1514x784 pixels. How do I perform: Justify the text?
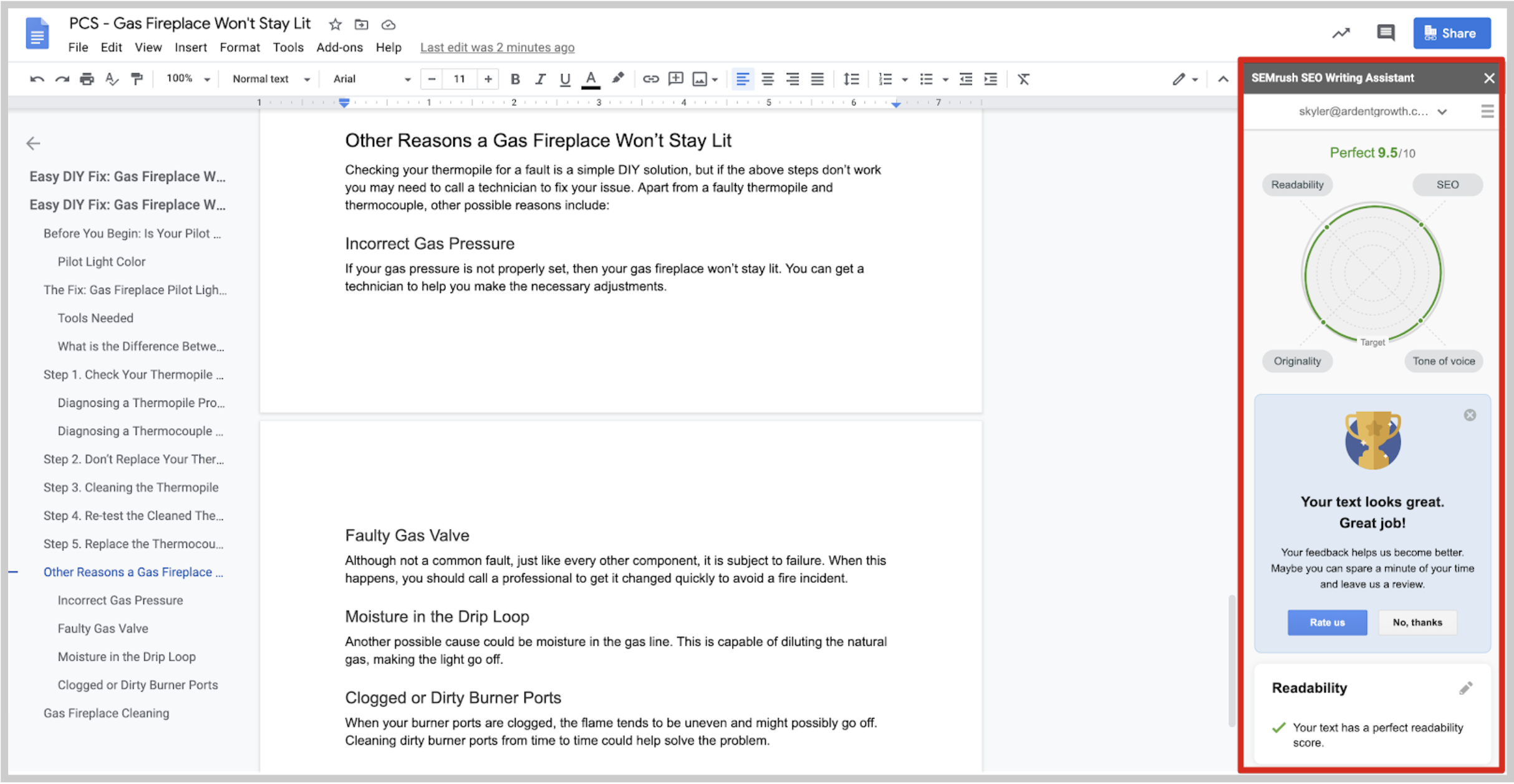coord(817,79)
